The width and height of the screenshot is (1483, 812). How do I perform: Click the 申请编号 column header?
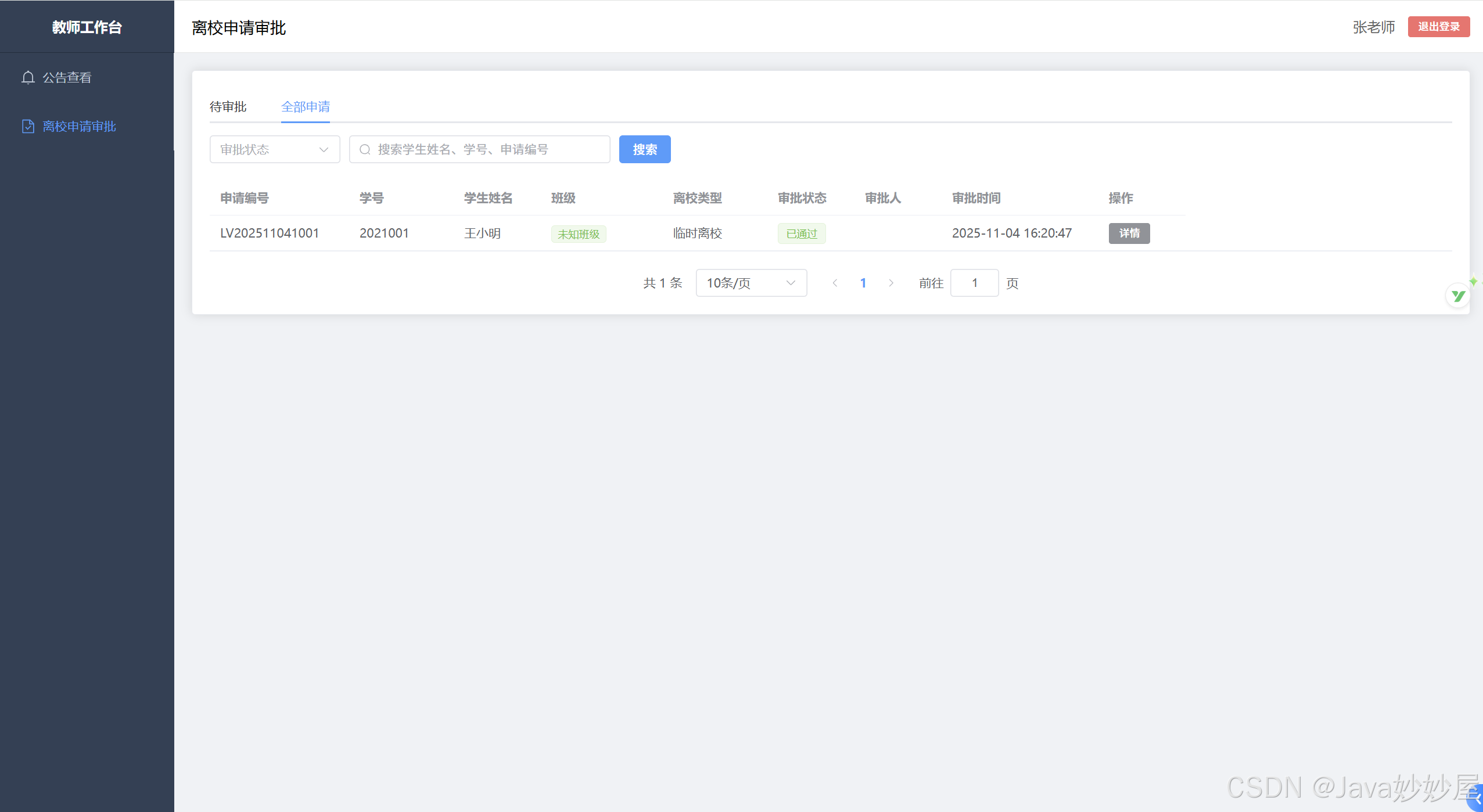pos(245,198)
